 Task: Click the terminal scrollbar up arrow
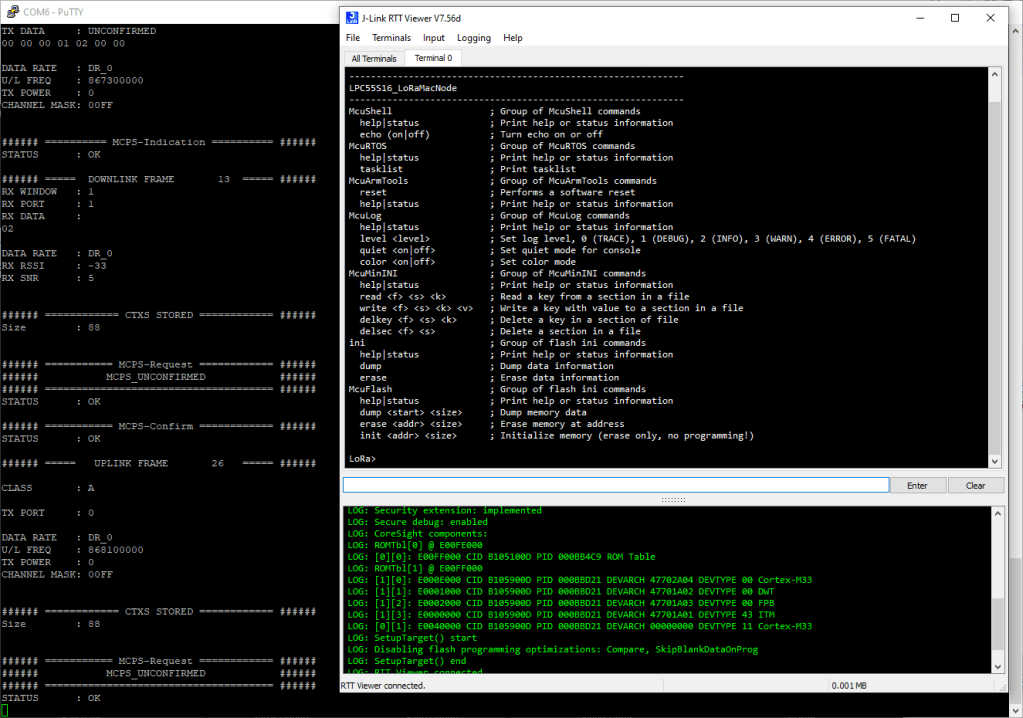point(994,75)
